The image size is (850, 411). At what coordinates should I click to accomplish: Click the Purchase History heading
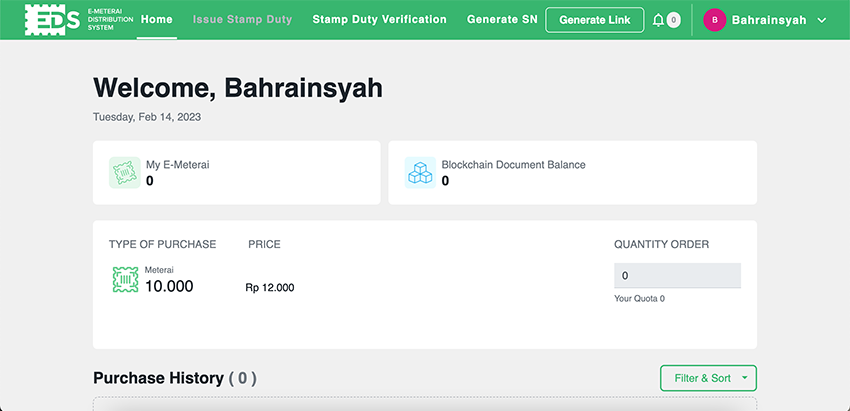tap(158, 378)
